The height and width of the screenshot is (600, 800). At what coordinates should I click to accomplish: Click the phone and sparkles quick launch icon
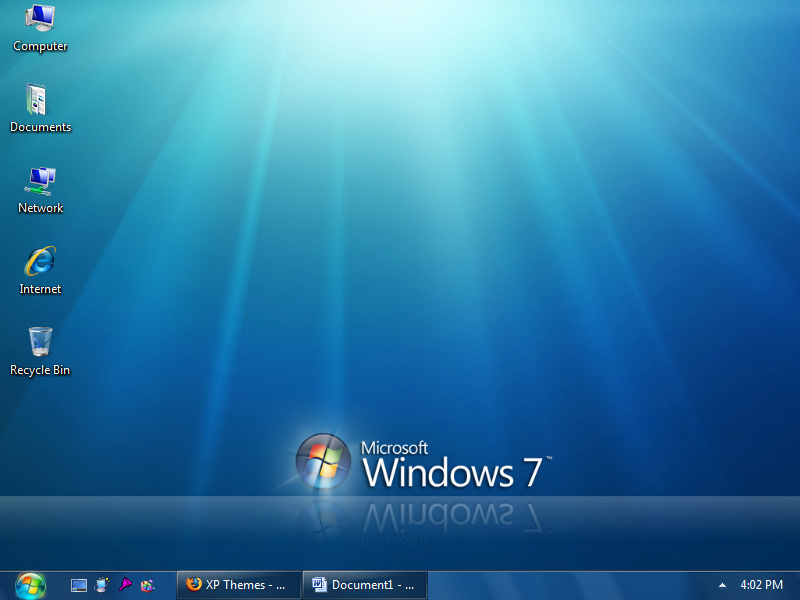pyautogui.click(x=102, y=585)
